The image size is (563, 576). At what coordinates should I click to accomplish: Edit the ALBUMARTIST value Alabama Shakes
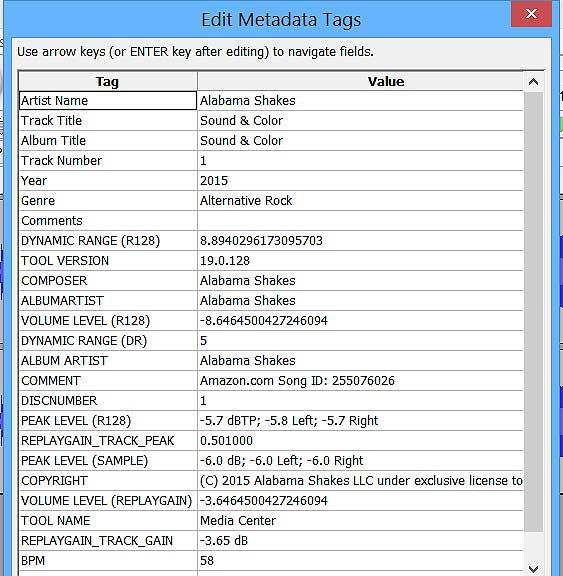(x=361, y=301)
